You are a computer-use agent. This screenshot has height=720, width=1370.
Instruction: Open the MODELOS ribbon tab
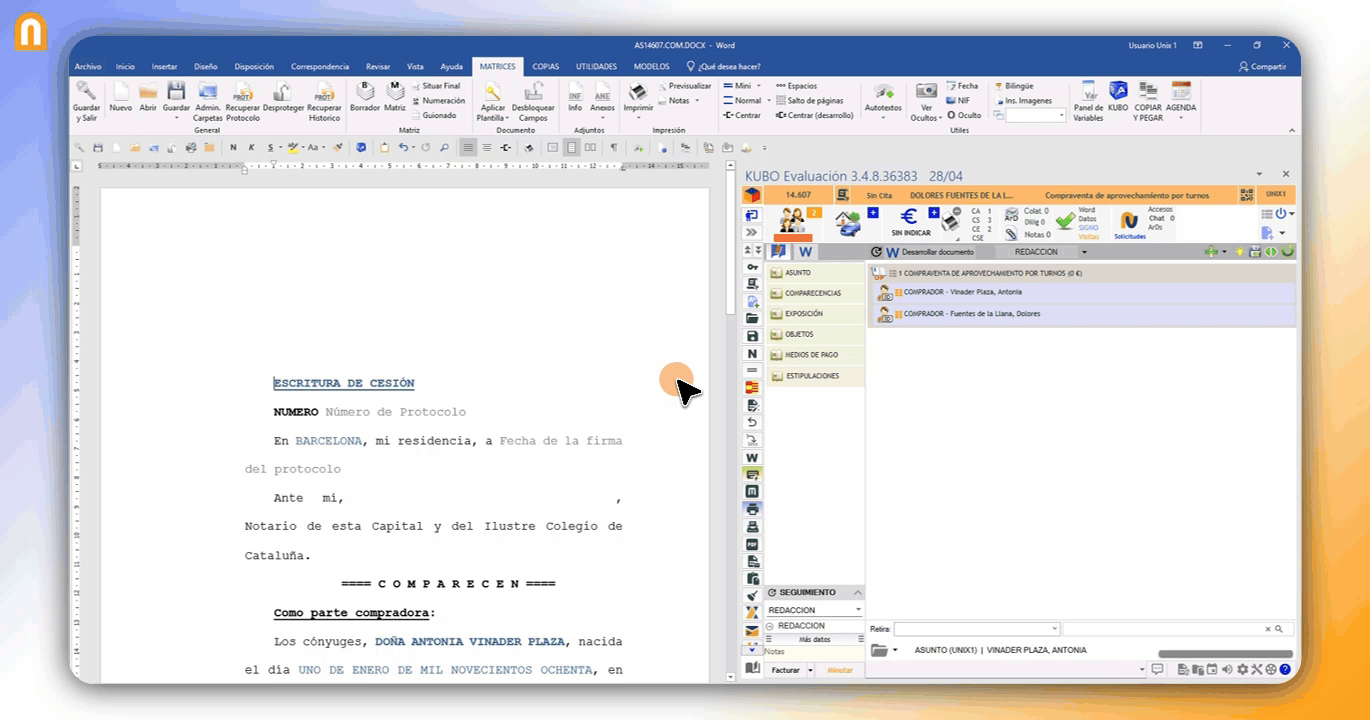[652, 66]
